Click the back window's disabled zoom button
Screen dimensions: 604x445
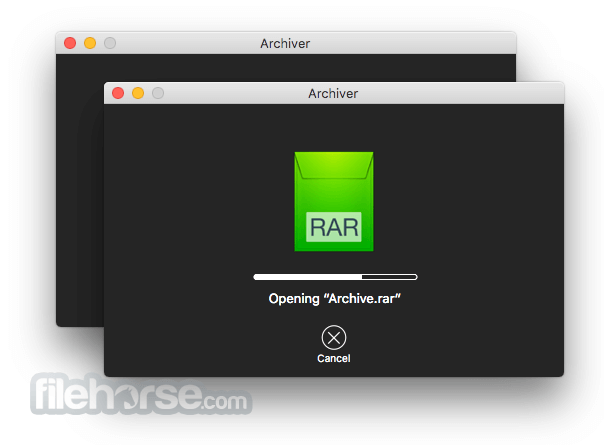coord(110,43)
